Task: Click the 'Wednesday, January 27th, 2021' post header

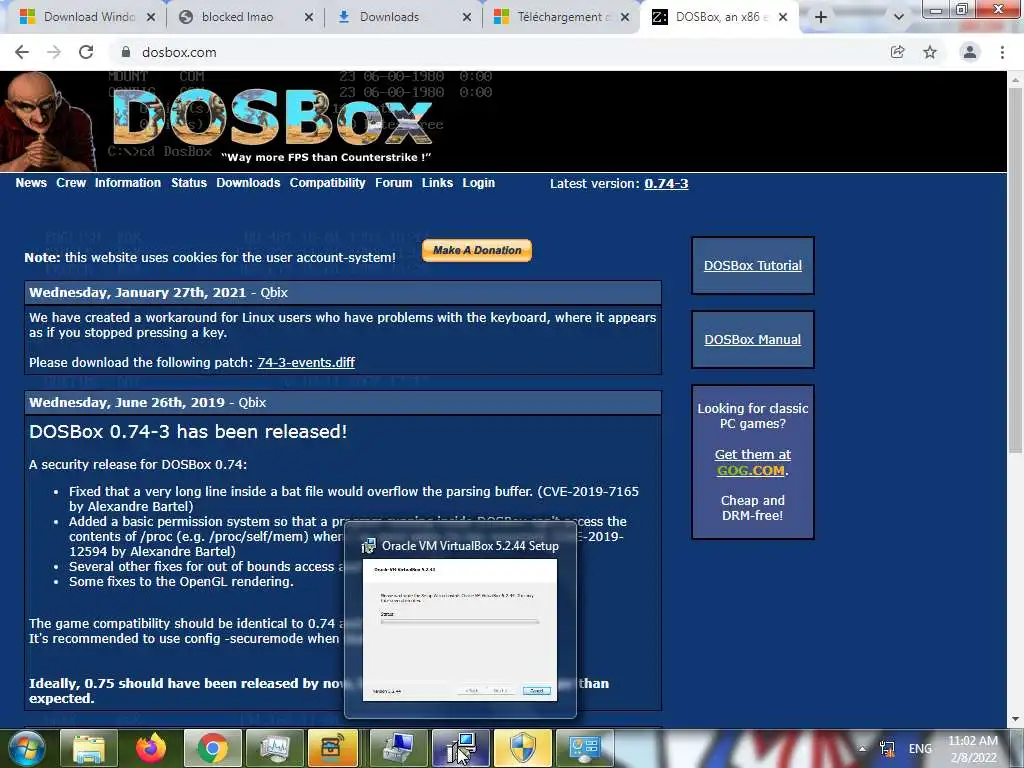Action: pyautogui.click(x=343, y=293)
